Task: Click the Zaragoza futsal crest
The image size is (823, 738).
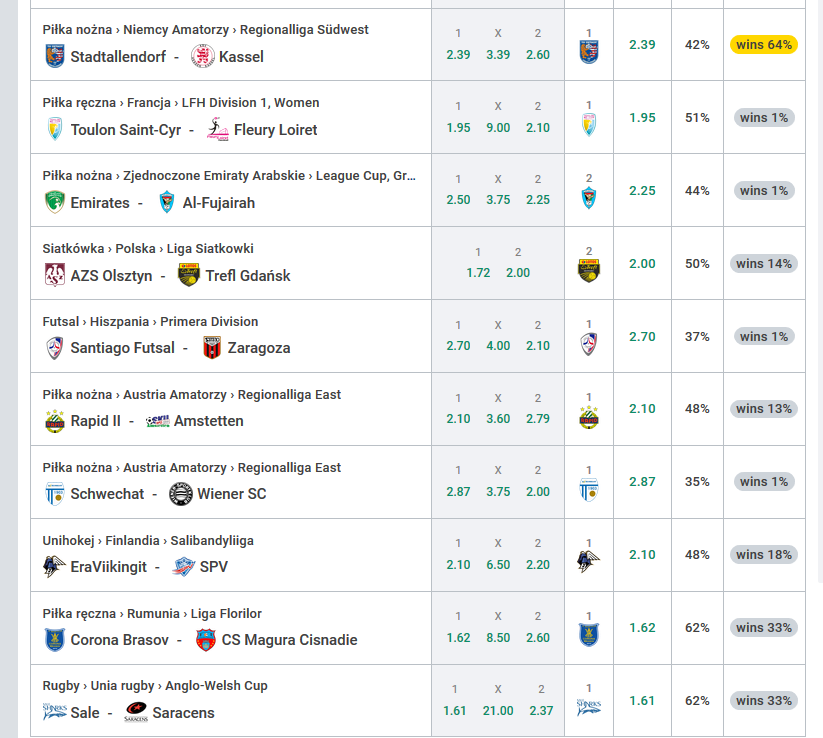Action: click(x=212, y=348)
